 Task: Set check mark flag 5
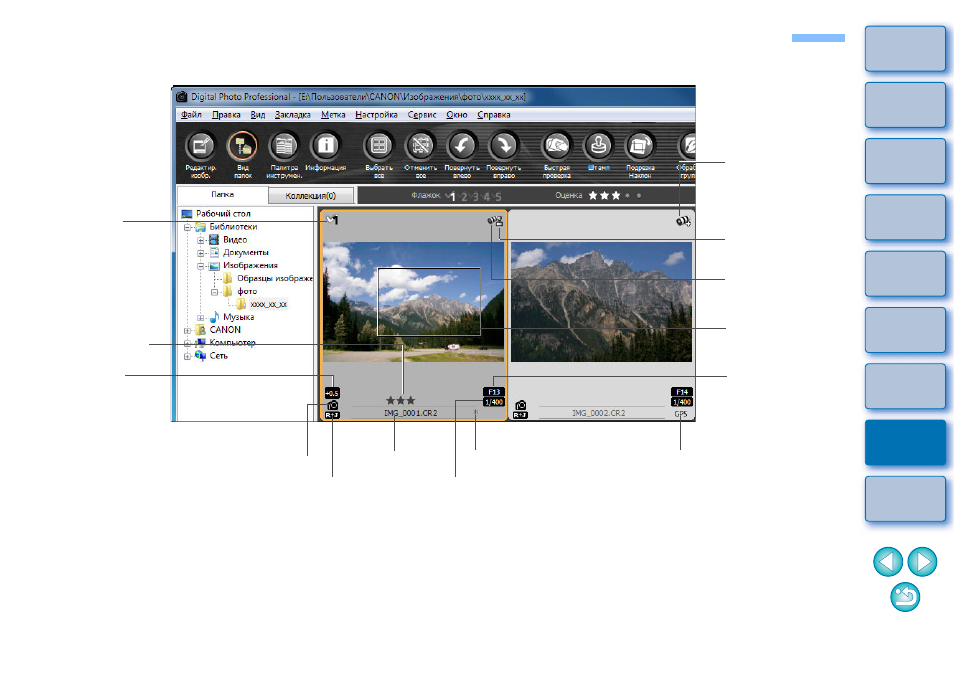(498, 196)
